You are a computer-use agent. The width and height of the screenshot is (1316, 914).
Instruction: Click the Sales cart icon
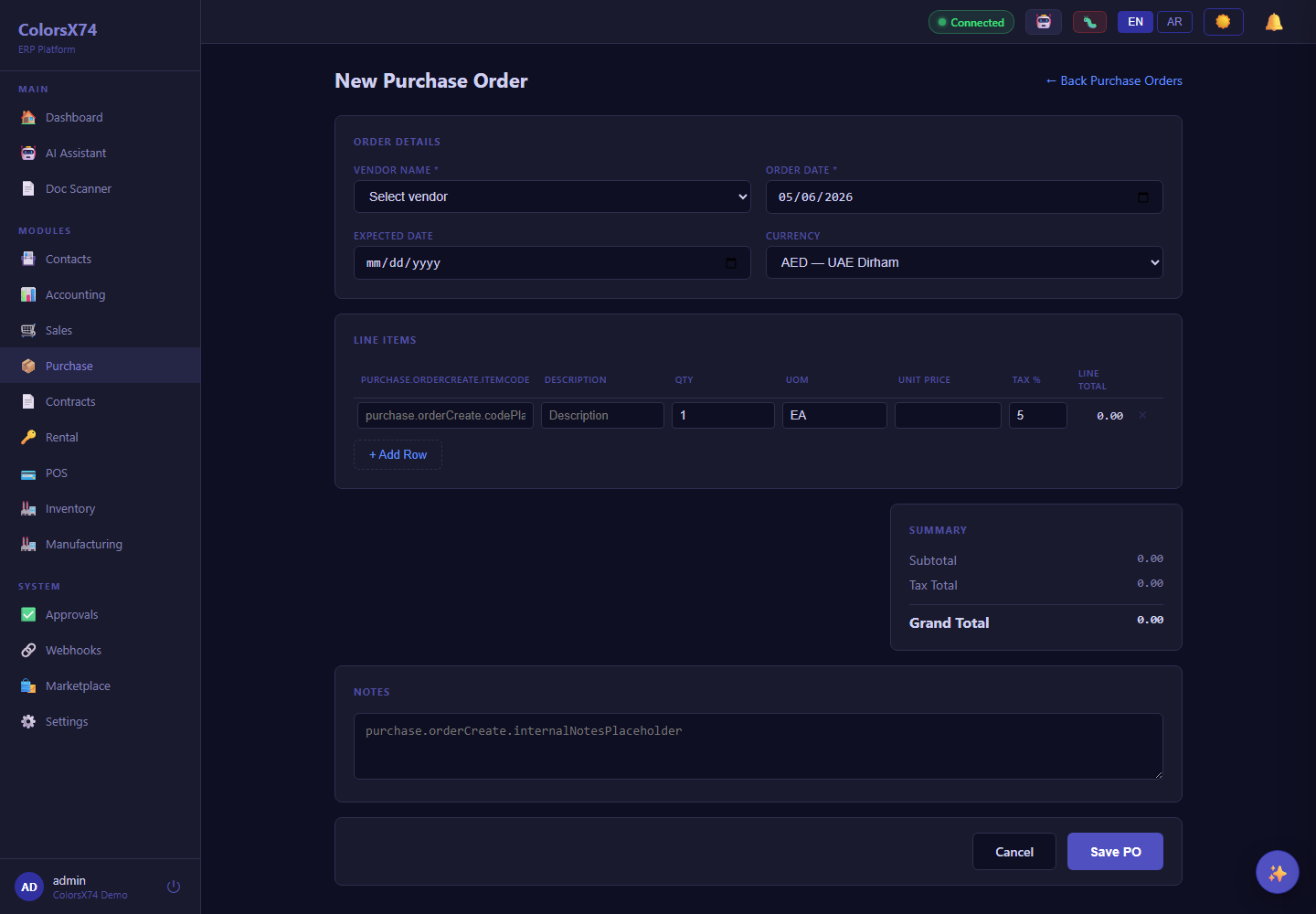[x=28, y=331]
